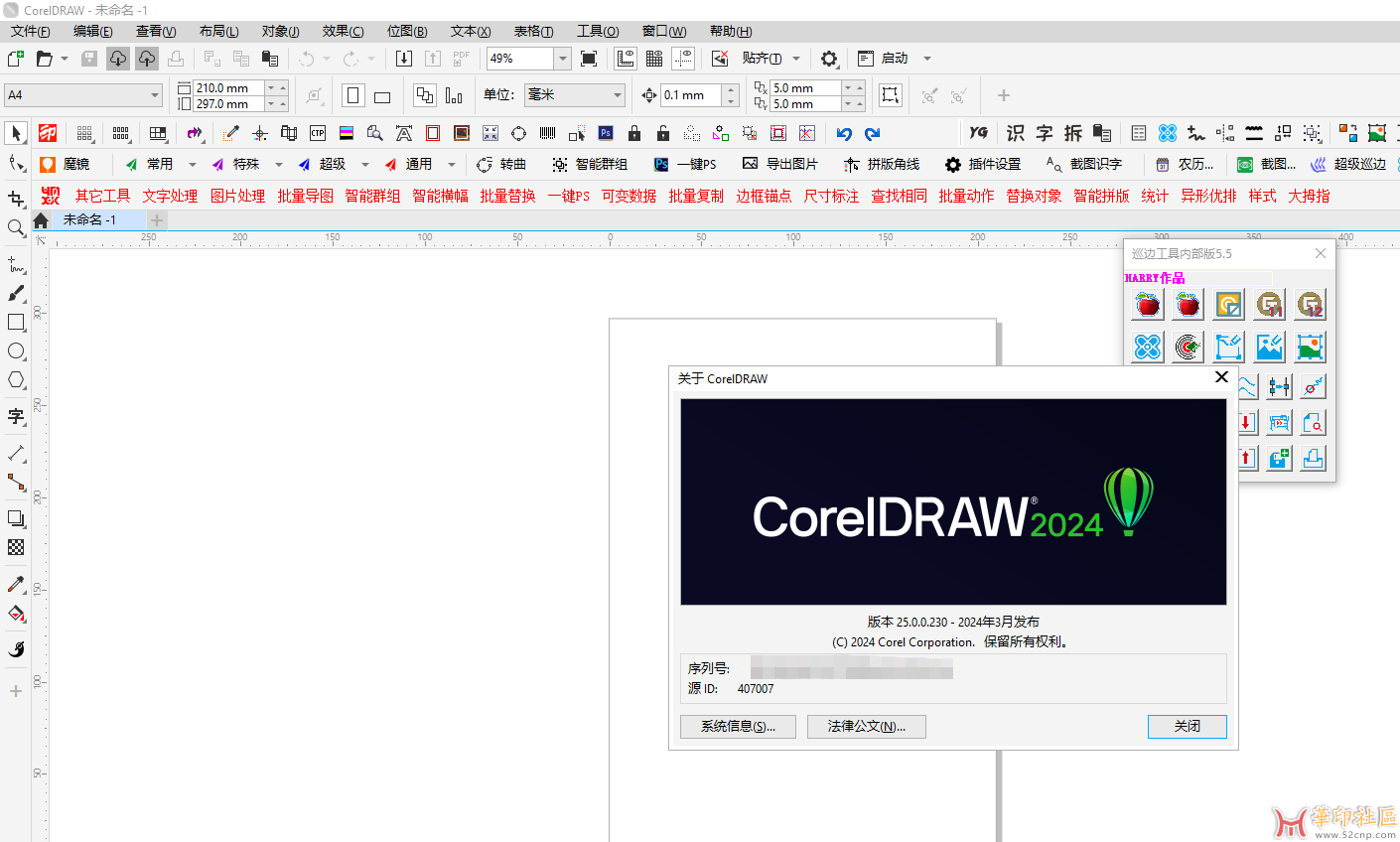Toggle the Show rulers button
This screenshot has width=1400, height=842.
click(x=626, y=59)
